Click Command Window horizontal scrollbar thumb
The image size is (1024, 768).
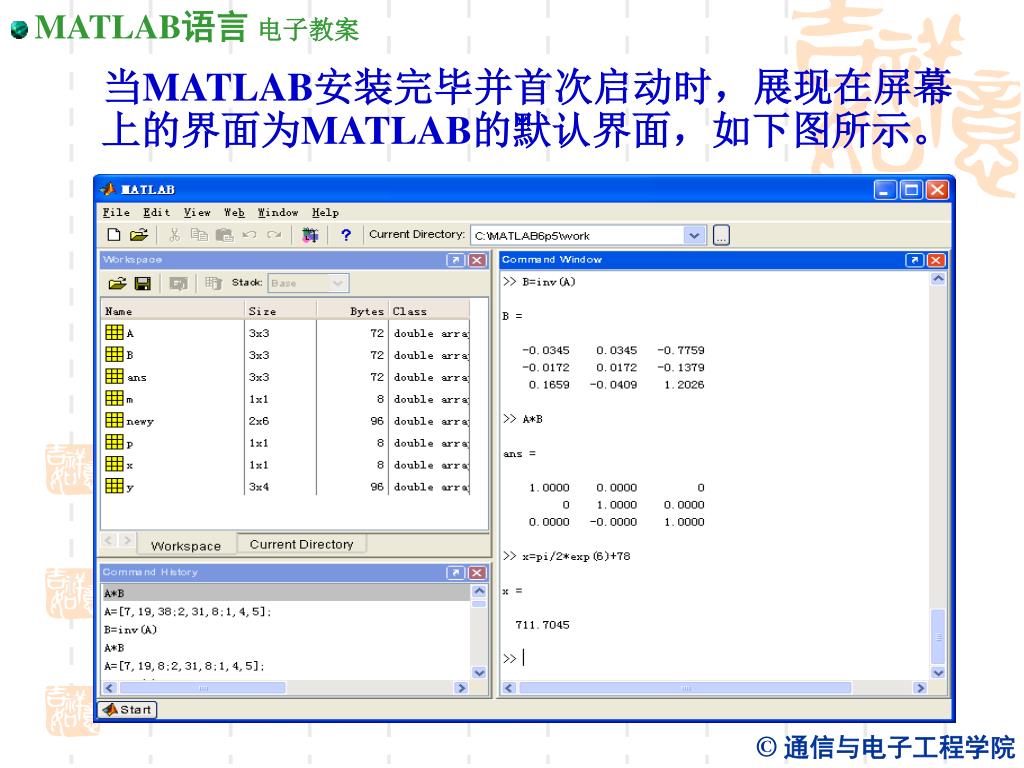pos(685,688)
